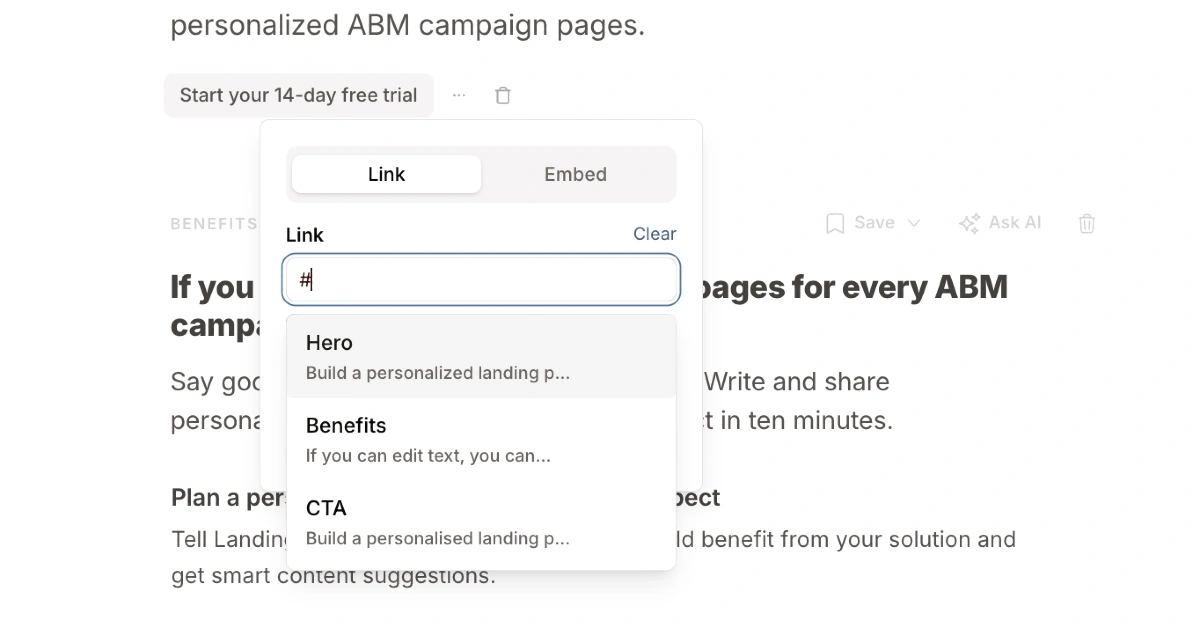Click the BENEFITS section label
Screen dimensions: 1200x630
pos(214,224)
